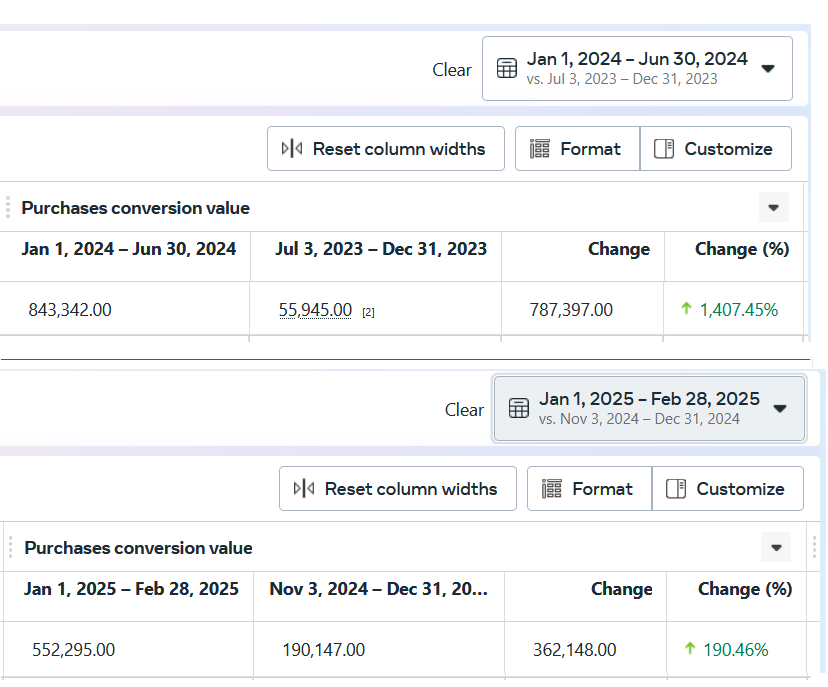
Task: Click calendar icon in Jan 1, 2025 date picker
Action: (x=518, y=408)
